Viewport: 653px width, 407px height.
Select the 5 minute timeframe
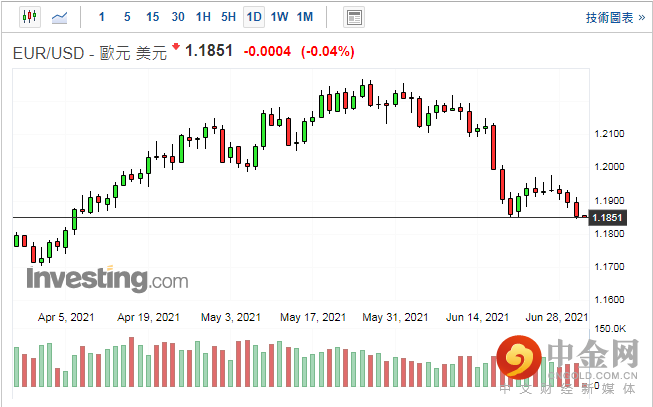(126, 17)
